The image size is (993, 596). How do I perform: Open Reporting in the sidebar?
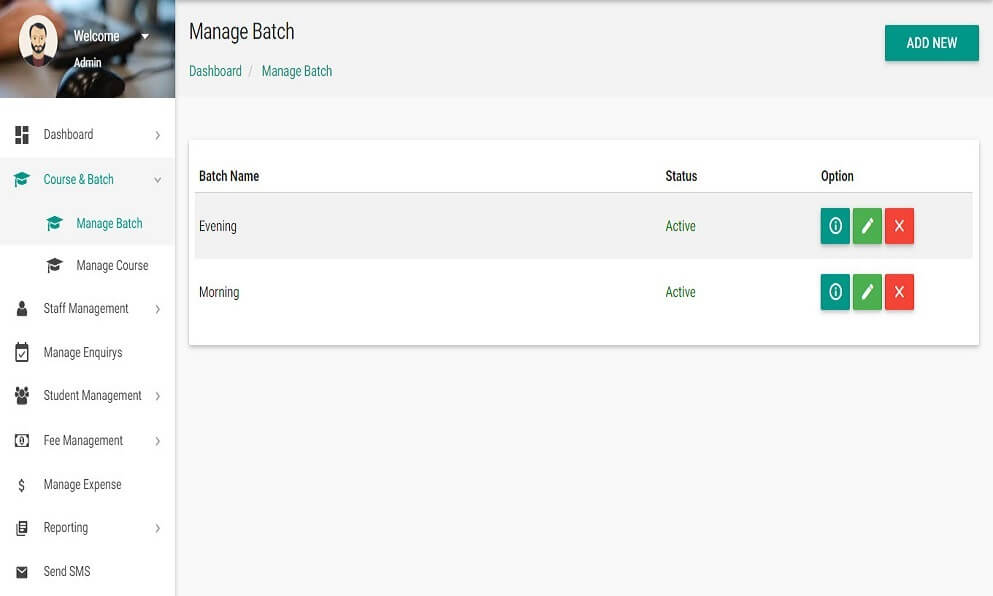66,528
